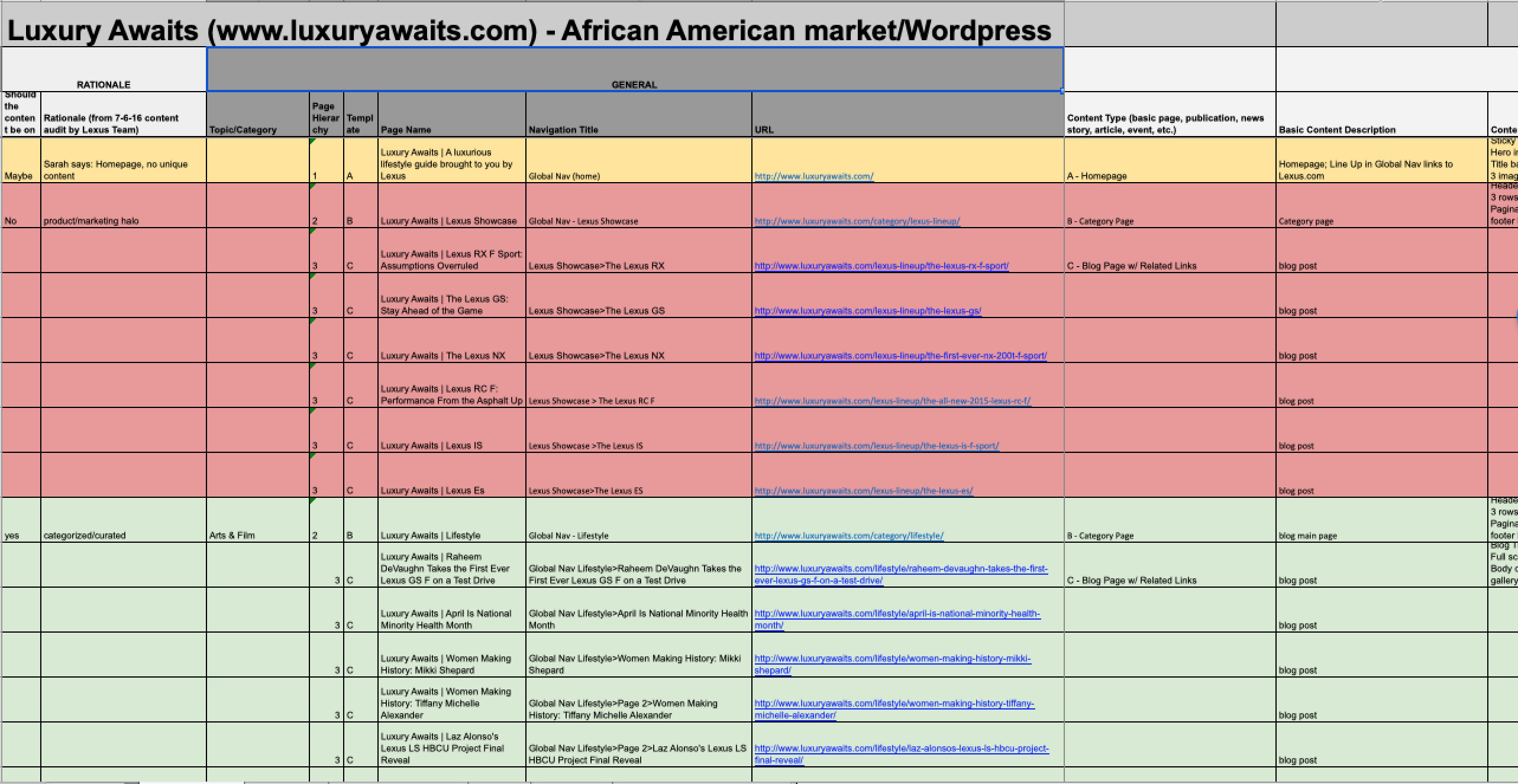The width and height of the screenshot is (1518, 784).
Task: Select 'Women Making History: Tiffany Michelle Alexander' page name
Action: [452, 699]
